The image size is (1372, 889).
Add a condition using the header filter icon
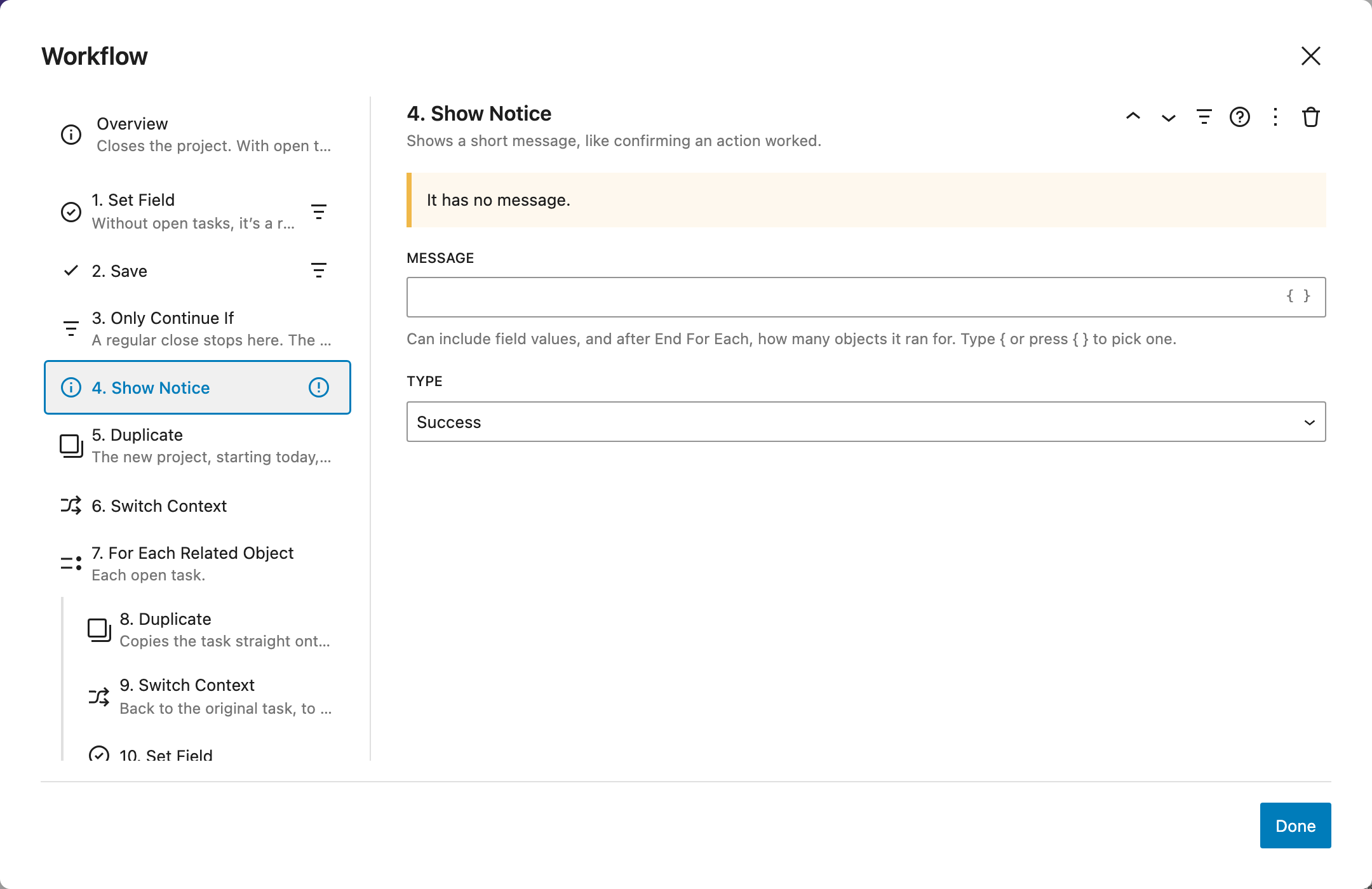click(1204, 117)
